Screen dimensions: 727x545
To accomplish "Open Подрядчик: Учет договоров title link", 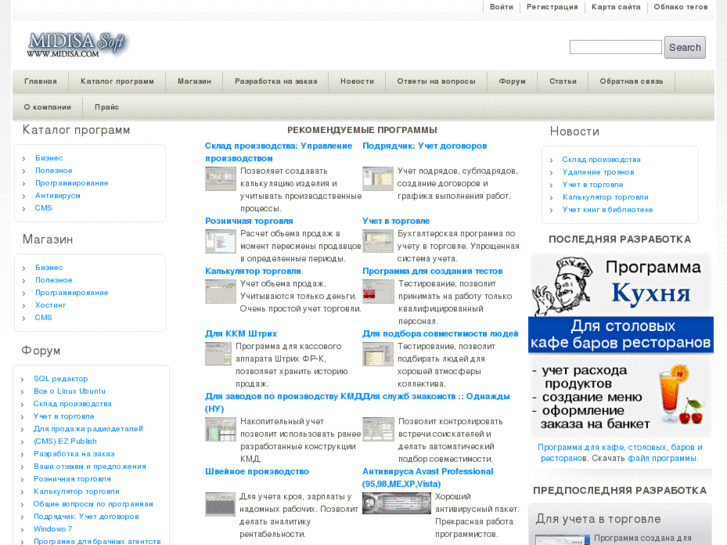I will click(424, 146).
